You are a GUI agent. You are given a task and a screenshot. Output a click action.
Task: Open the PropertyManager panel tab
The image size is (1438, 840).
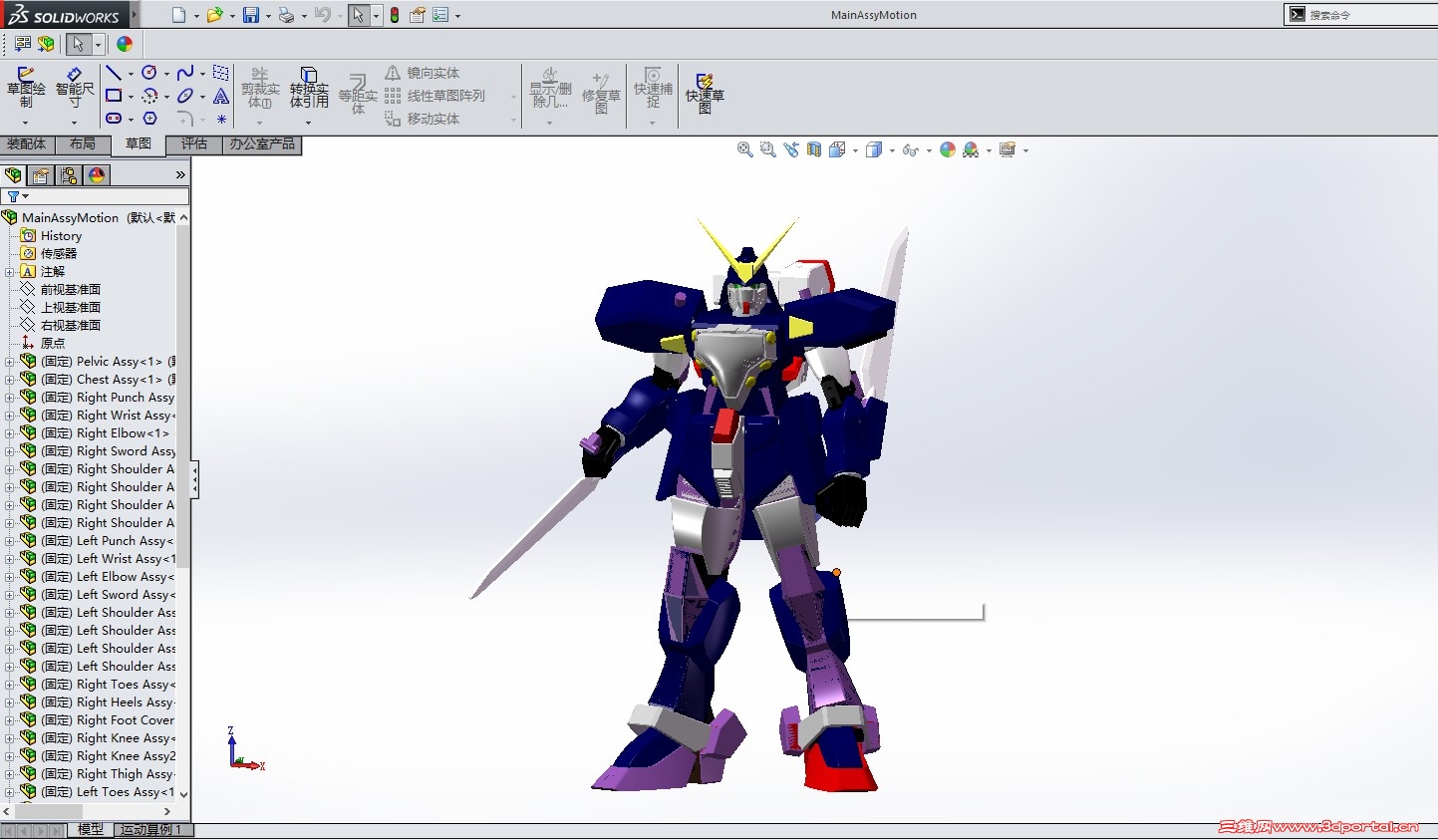(41, 175)
